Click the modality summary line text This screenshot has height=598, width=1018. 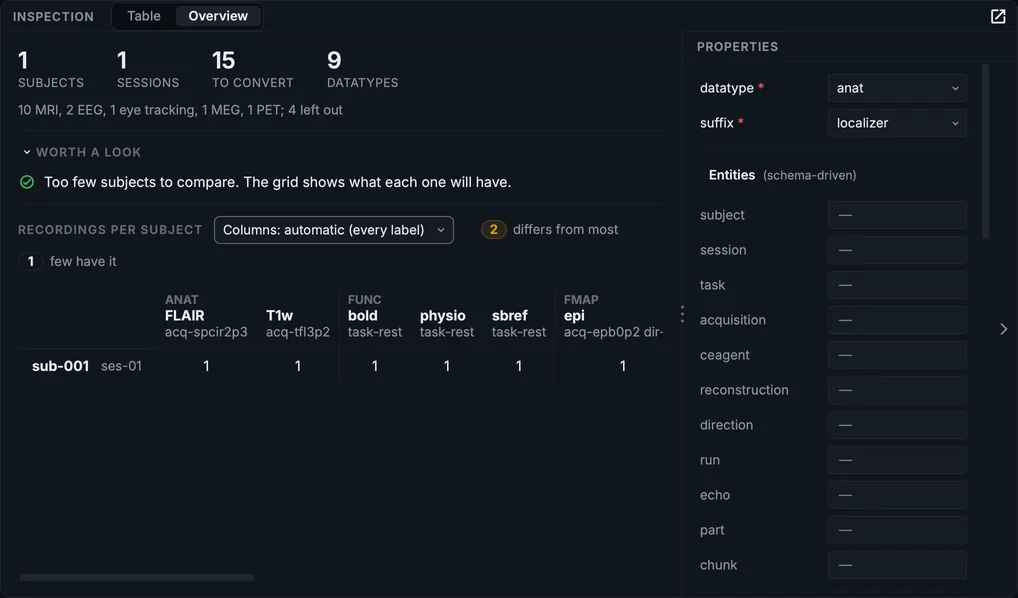(x=180, y=110)
